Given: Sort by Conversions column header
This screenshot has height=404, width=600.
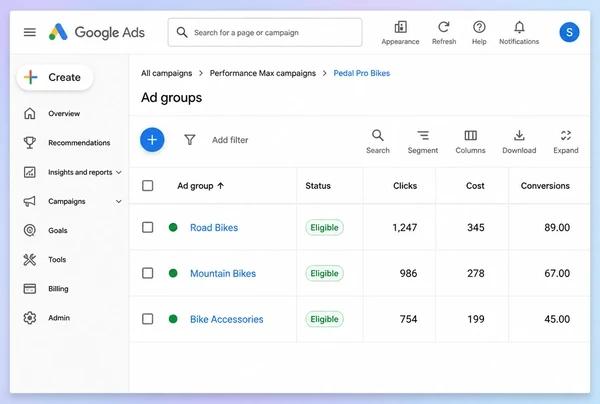Looking at the screenshot, I should (545, 186).
